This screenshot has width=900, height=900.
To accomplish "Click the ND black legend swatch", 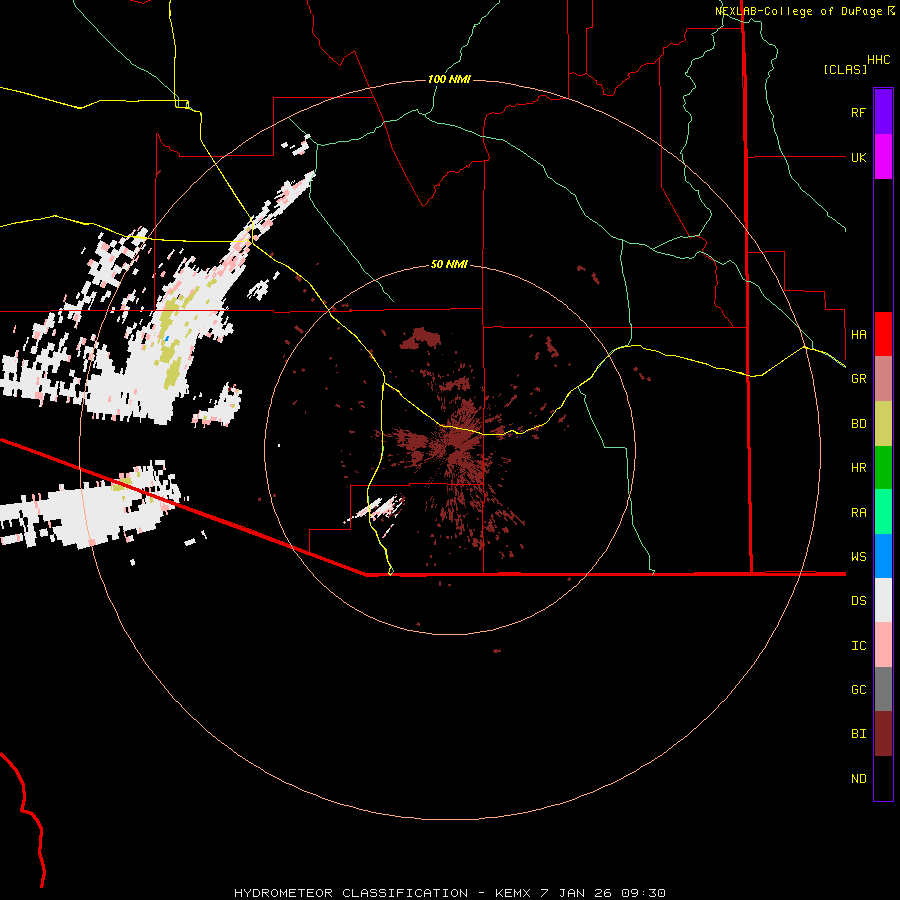I will tap(883, 778).
